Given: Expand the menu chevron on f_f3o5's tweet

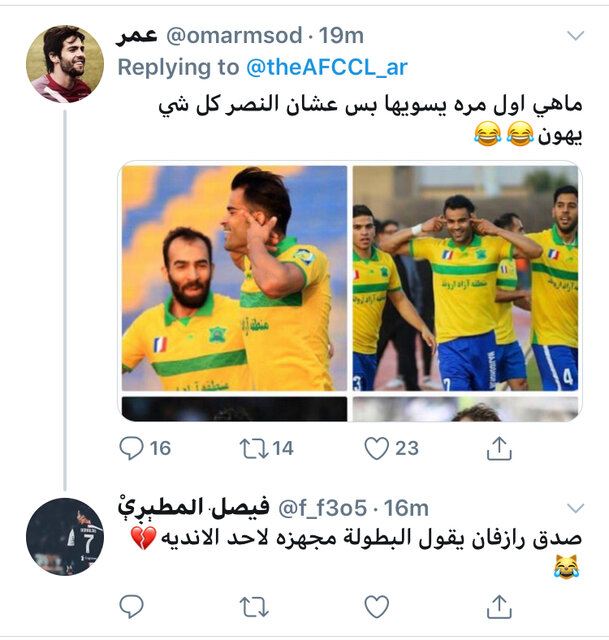Looking at the screenshot, I should coord(575,507).
